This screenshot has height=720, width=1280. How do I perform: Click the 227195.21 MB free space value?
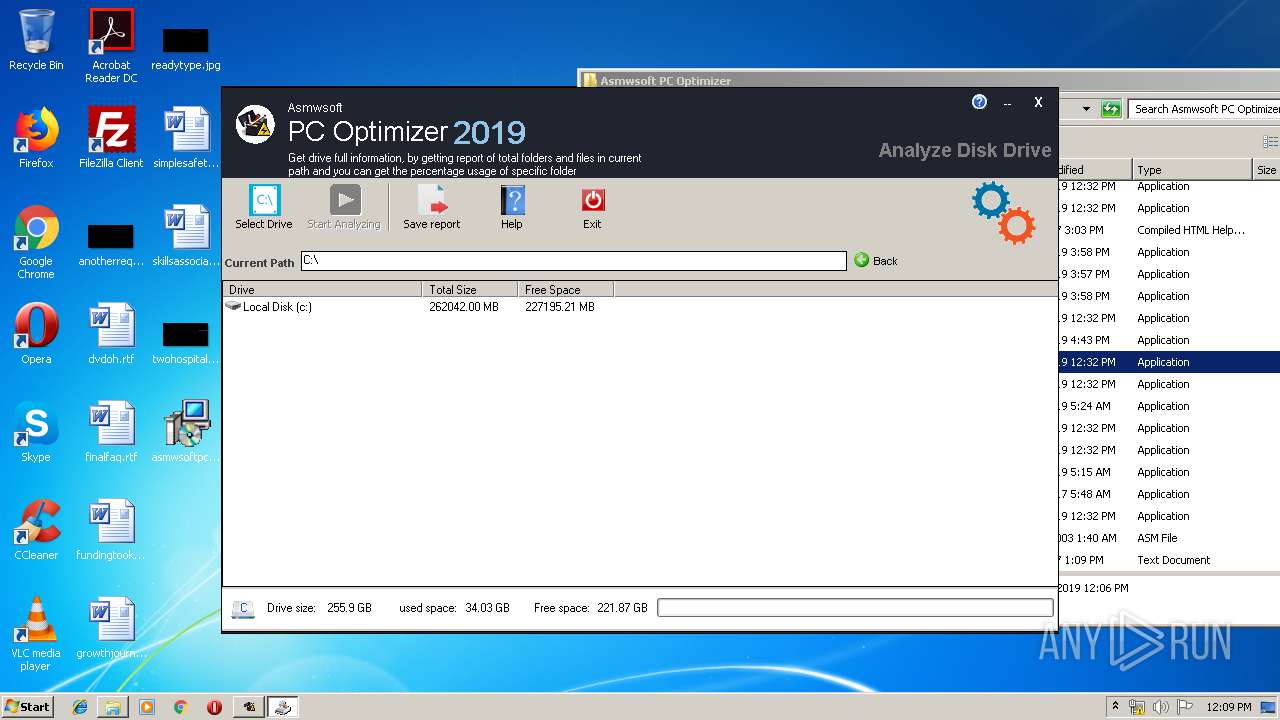tap(560, 307)
